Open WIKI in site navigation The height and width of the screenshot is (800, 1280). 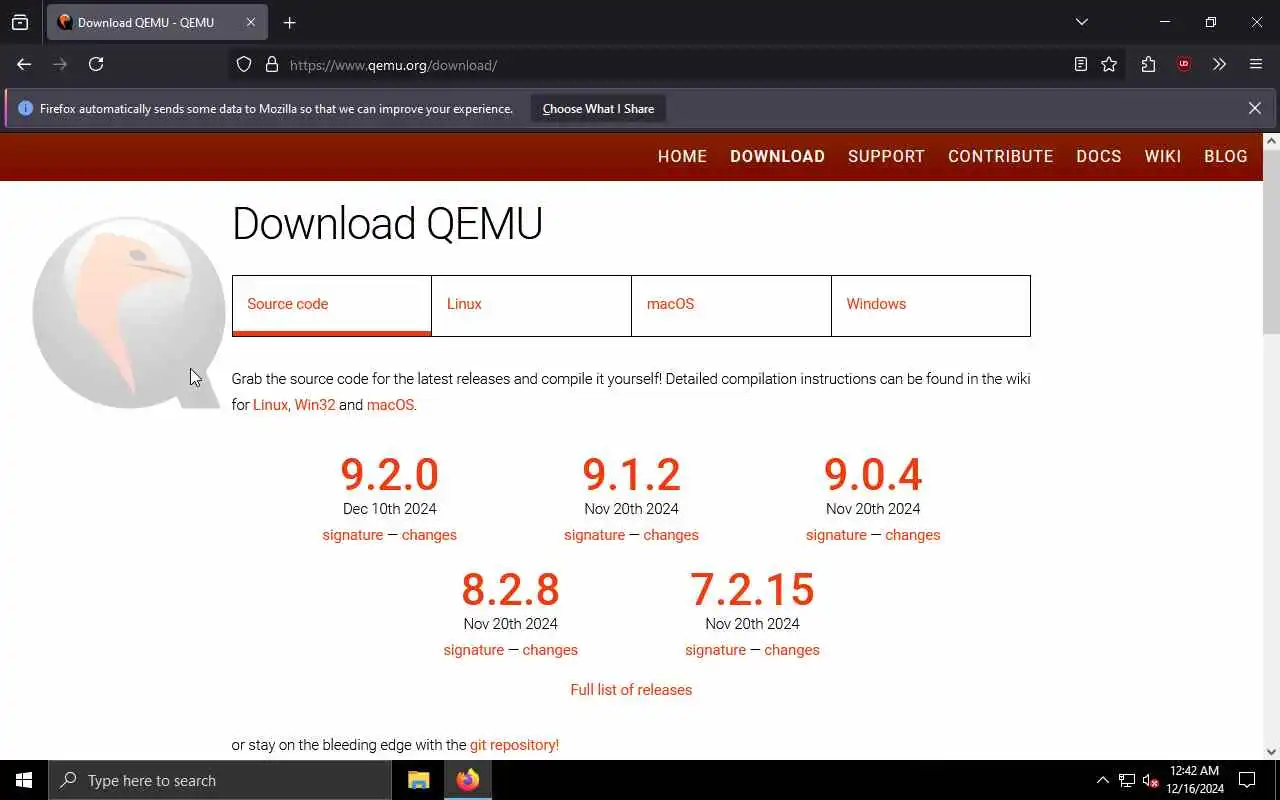pos(1162,156)
